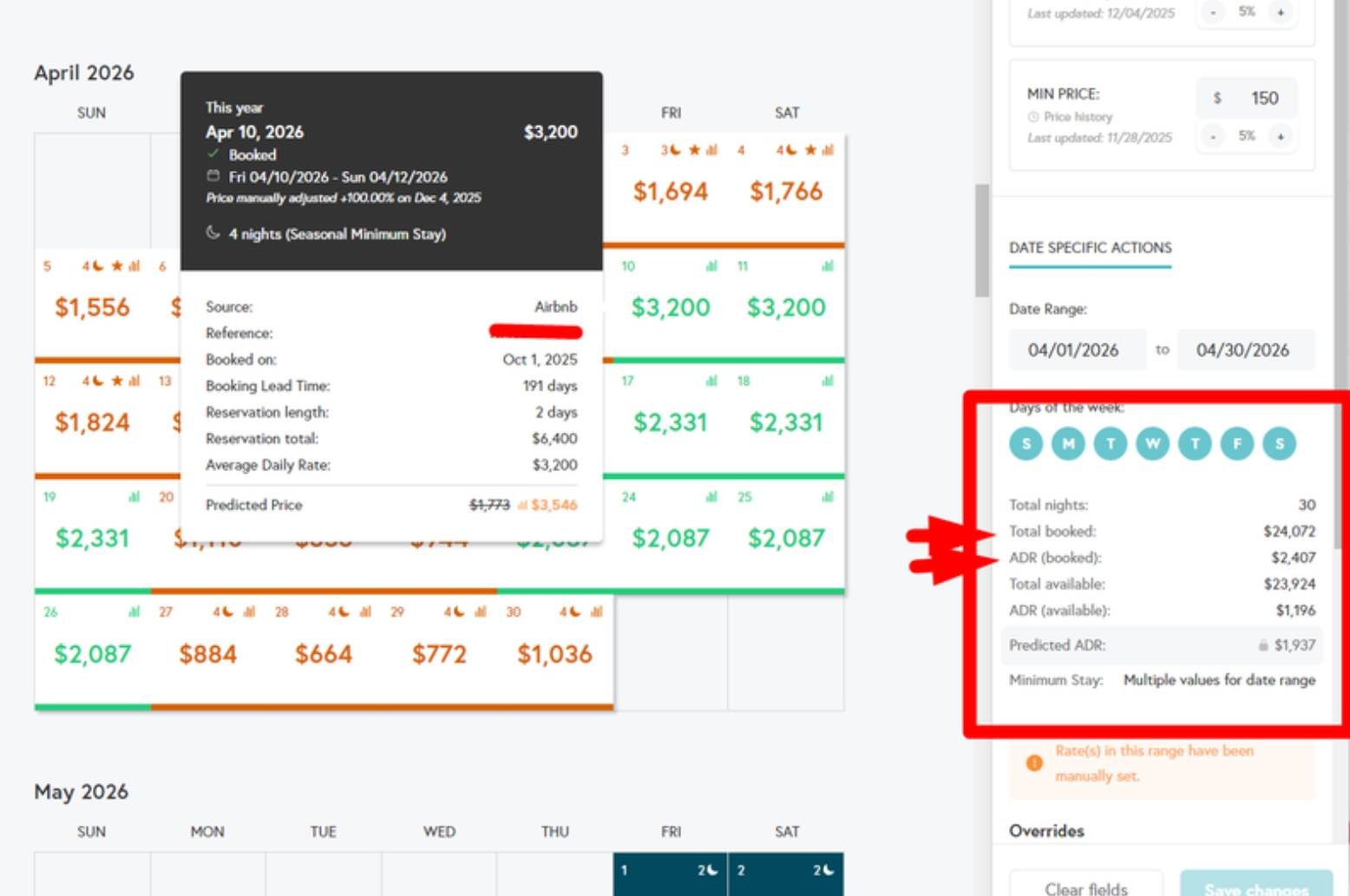Open the min price Price history link
The image size is (1350, 896).
[x=1078, y=117]
